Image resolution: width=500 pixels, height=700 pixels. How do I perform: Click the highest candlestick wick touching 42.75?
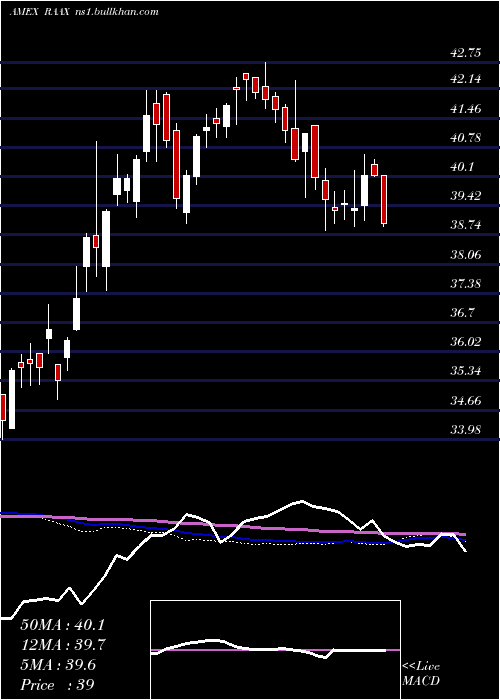[265, 86]
